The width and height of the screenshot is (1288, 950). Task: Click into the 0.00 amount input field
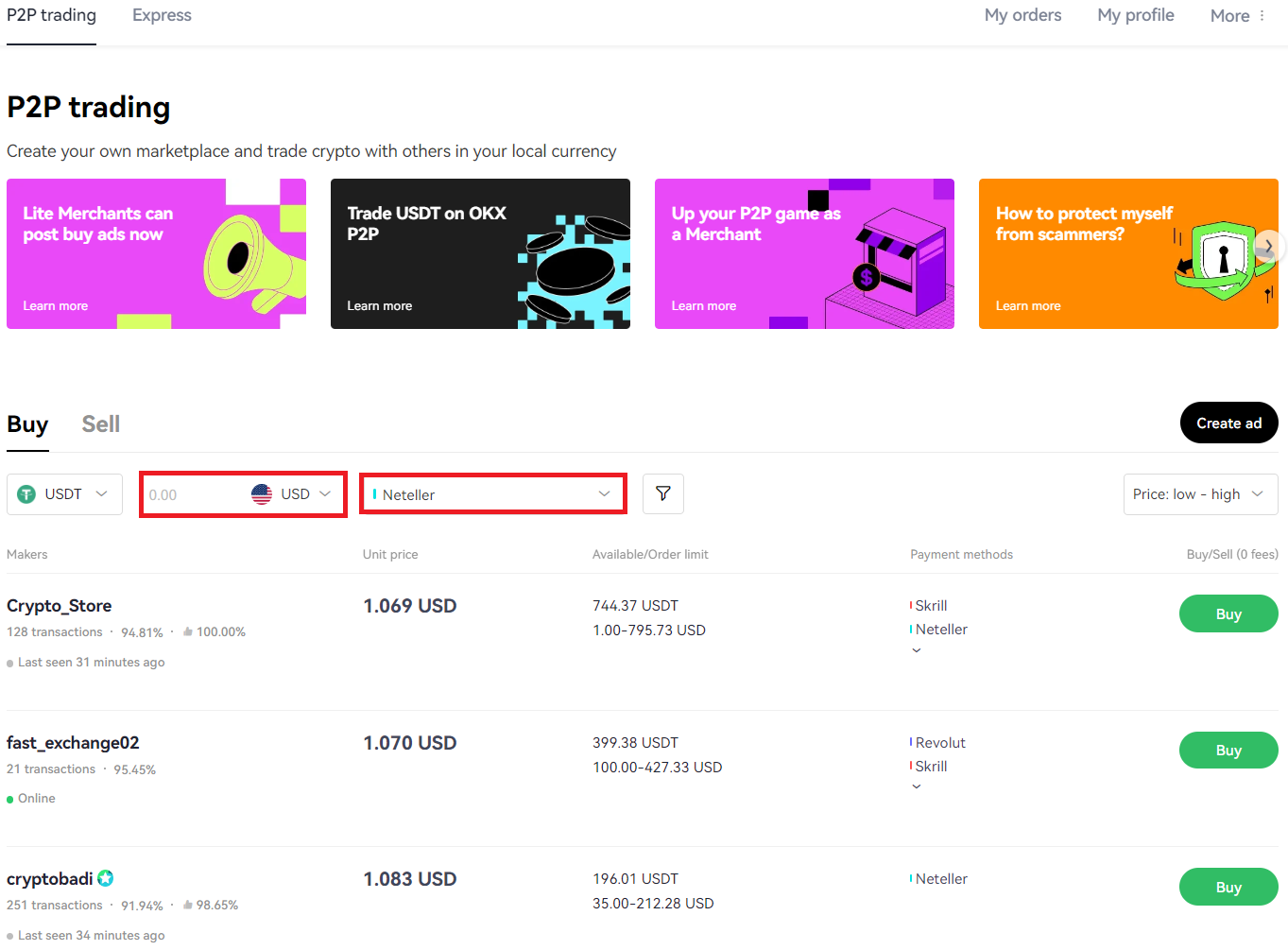[x=194, y=494]
